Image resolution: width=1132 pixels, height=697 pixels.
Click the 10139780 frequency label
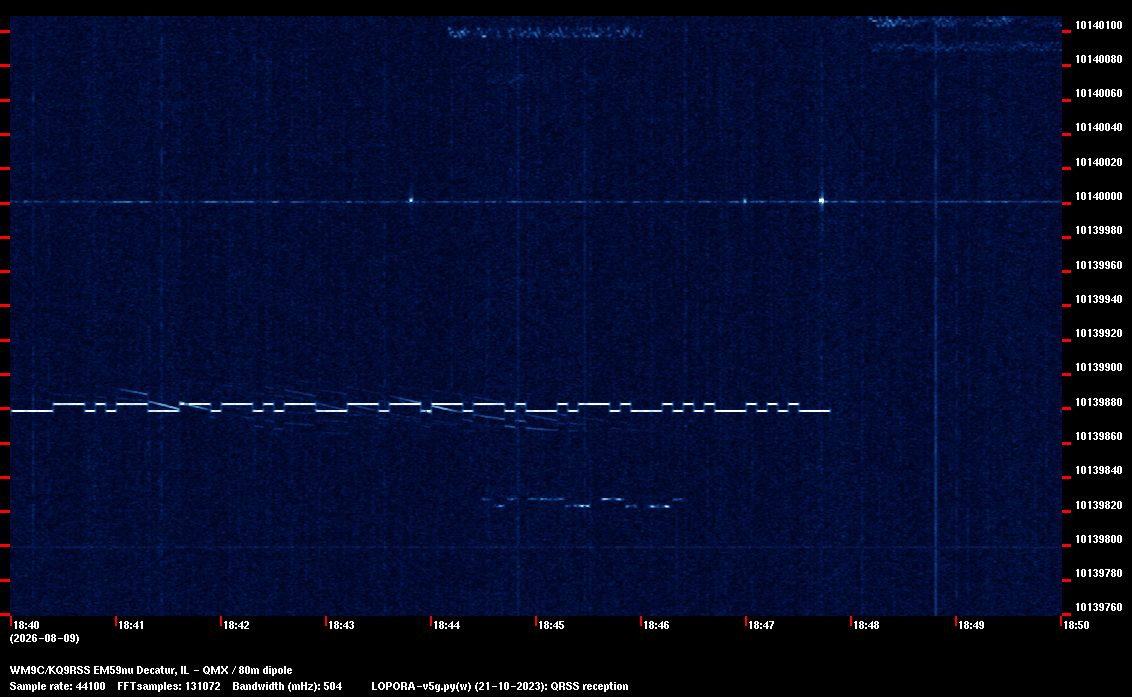tap(1098, 573)
